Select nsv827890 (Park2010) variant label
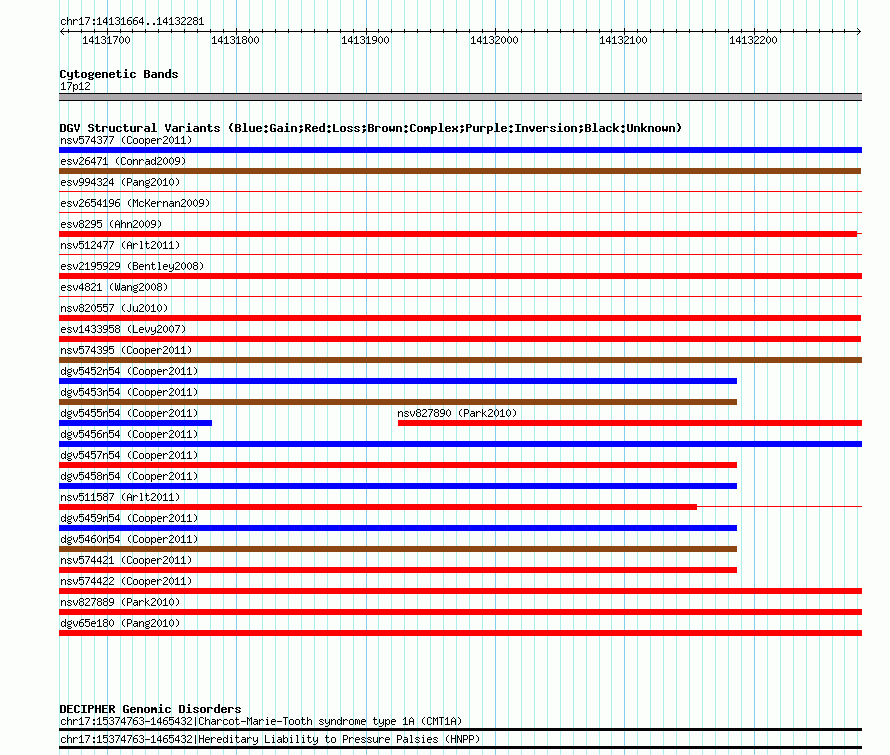890x755 pixels. tap(457, 413)
